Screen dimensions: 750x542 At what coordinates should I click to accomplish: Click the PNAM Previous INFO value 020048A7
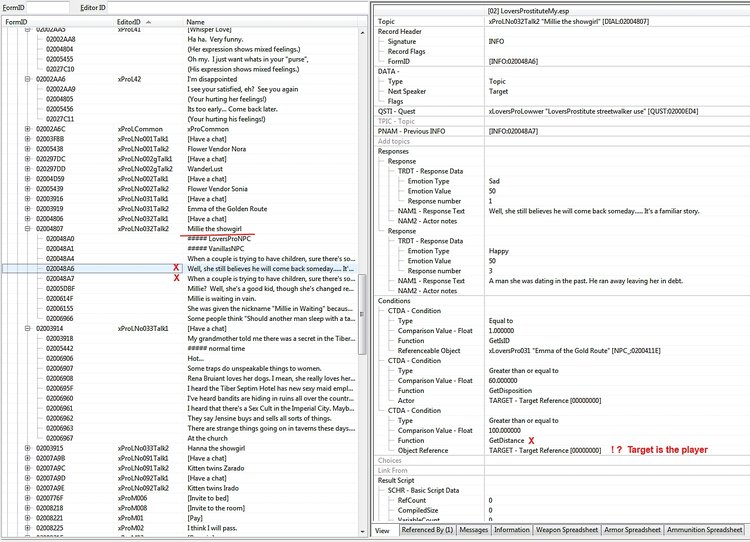click(513, 131)
